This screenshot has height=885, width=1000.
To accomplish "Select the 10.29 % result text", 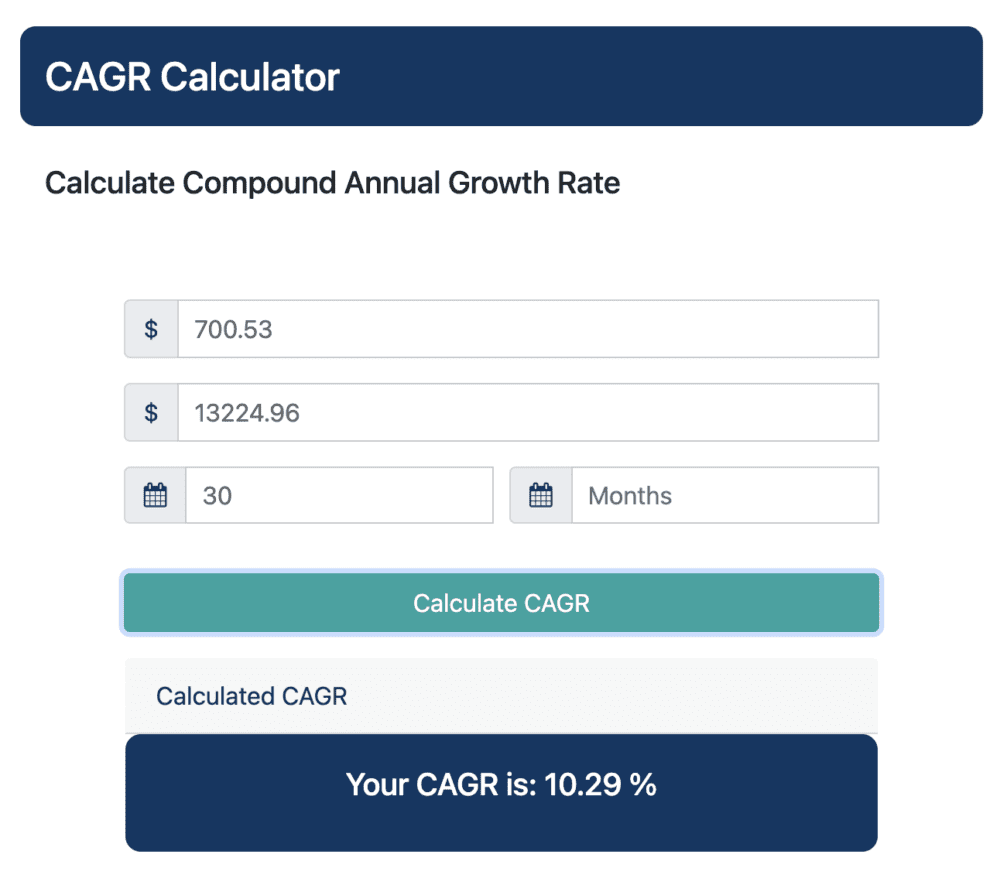I will (500, 786).
